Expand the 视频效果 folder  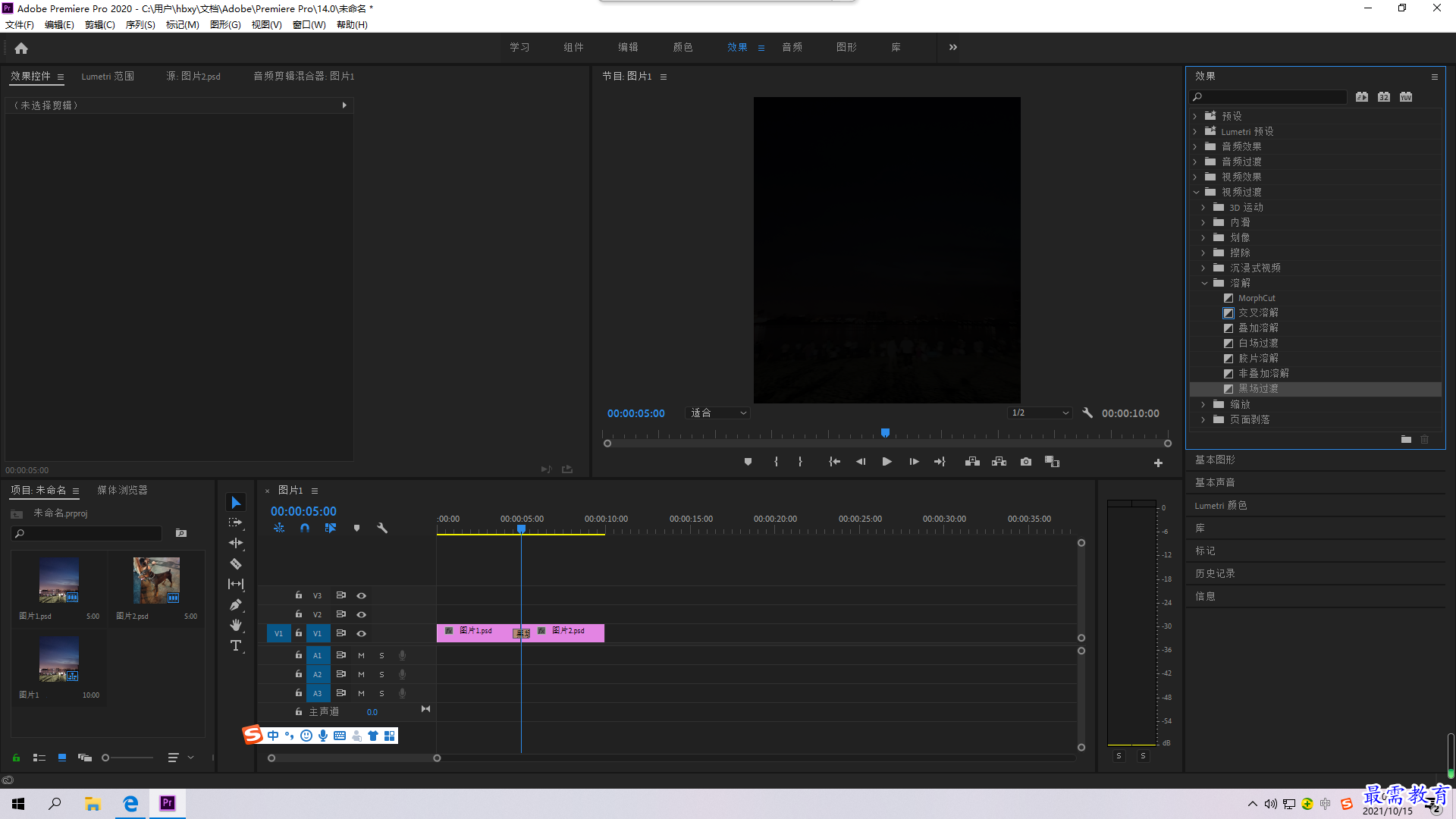[x=1195, y=177]
